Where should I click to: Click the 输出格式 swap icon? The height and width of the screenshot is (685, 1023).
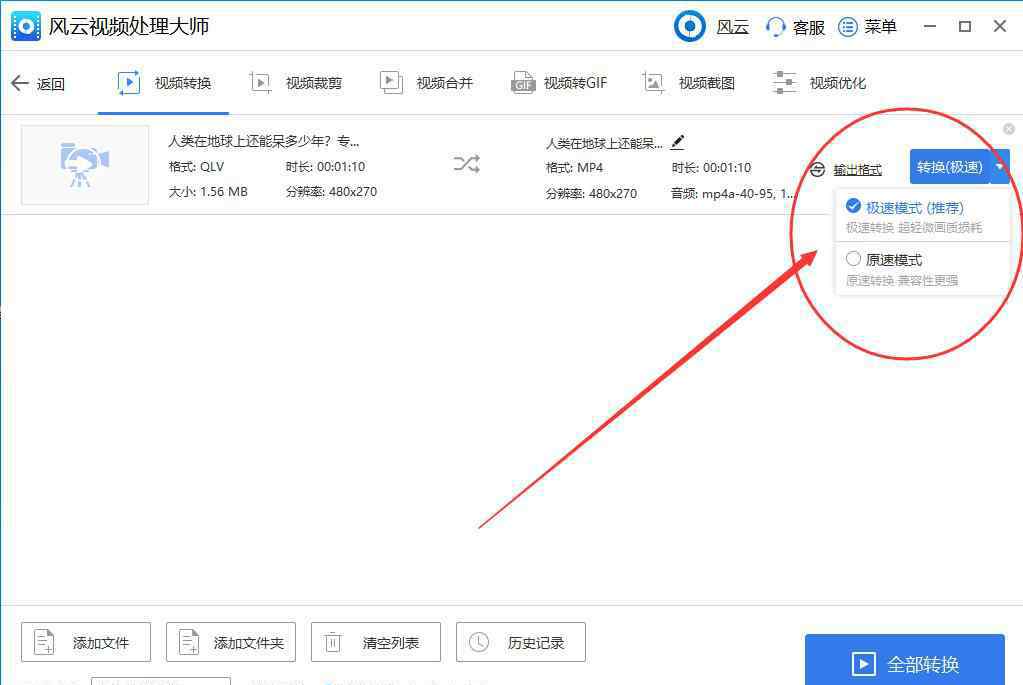tap(817, 170)
